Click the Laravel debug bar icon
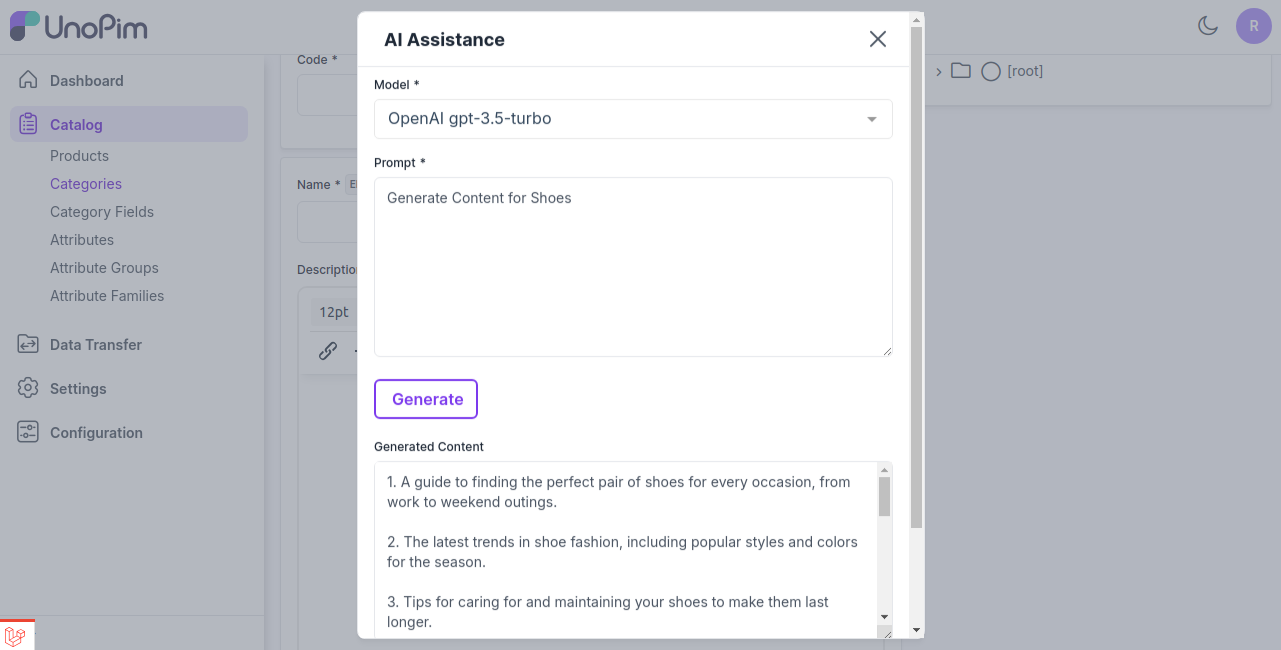Viewport: 1281px width, 650px height. point(15,636)
